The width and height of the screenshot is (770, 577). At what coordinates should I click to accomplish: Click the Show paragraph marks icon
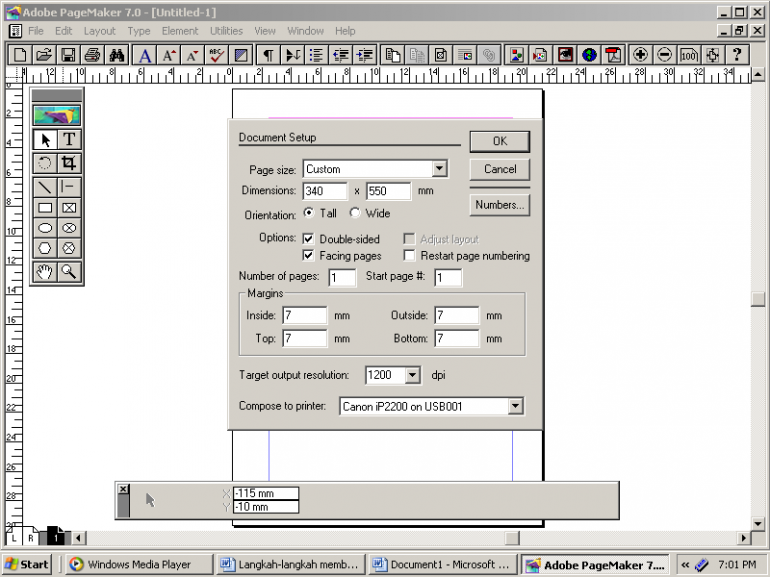click(x=269, y=55)
